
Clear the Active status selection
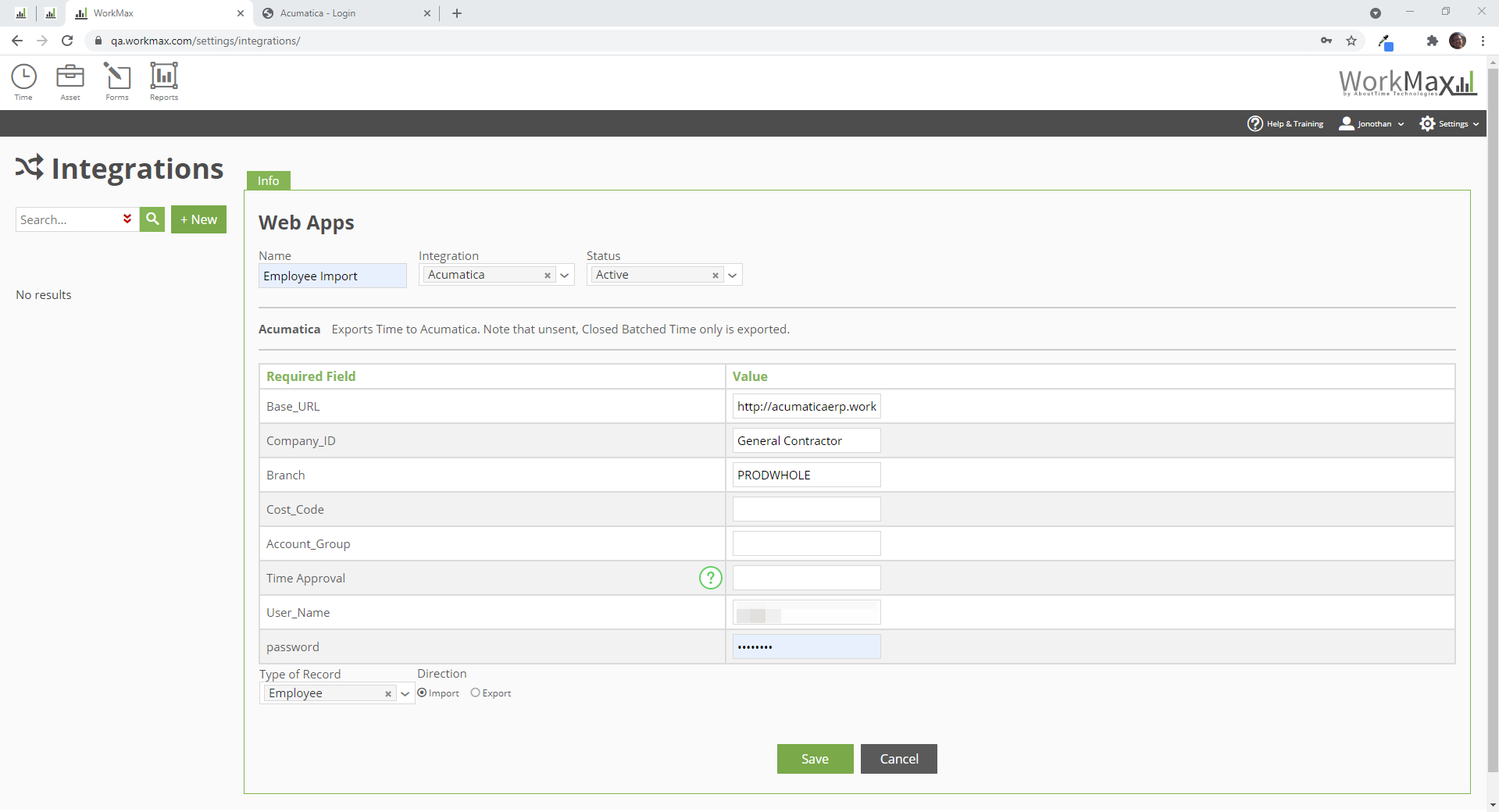[716, 275]
